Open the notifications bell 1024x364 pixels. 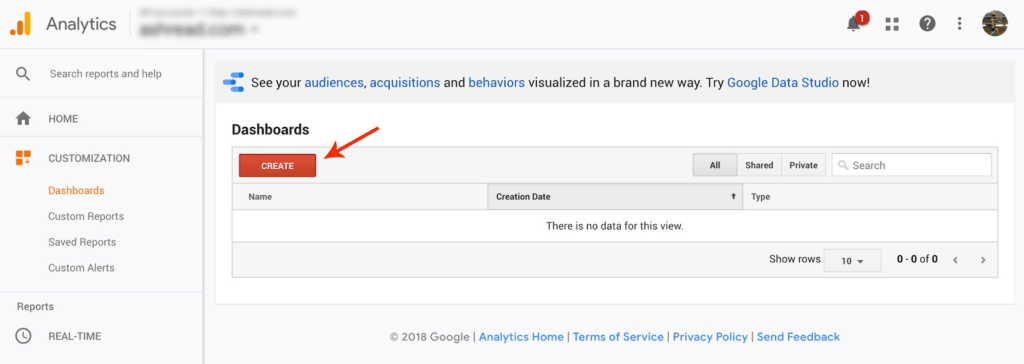[854, 25]
